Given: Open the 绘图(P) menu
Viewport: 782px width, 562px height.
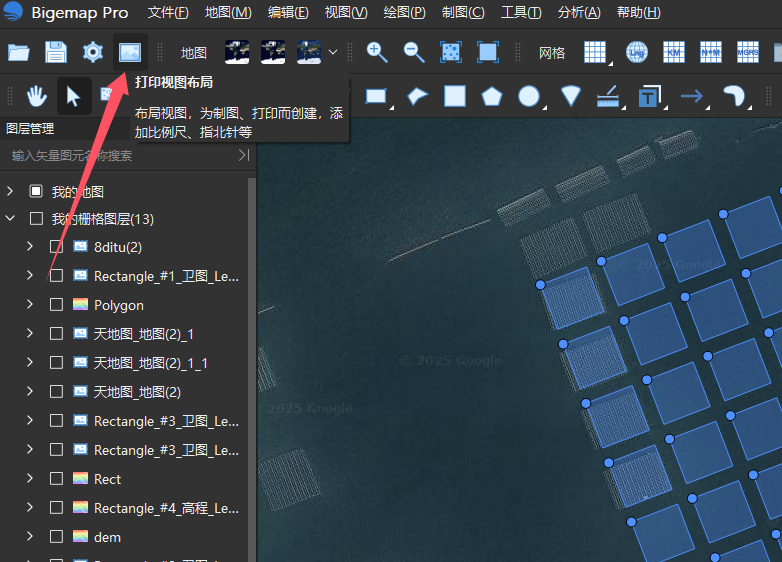Looking at the screenshot, I should 404,12.
